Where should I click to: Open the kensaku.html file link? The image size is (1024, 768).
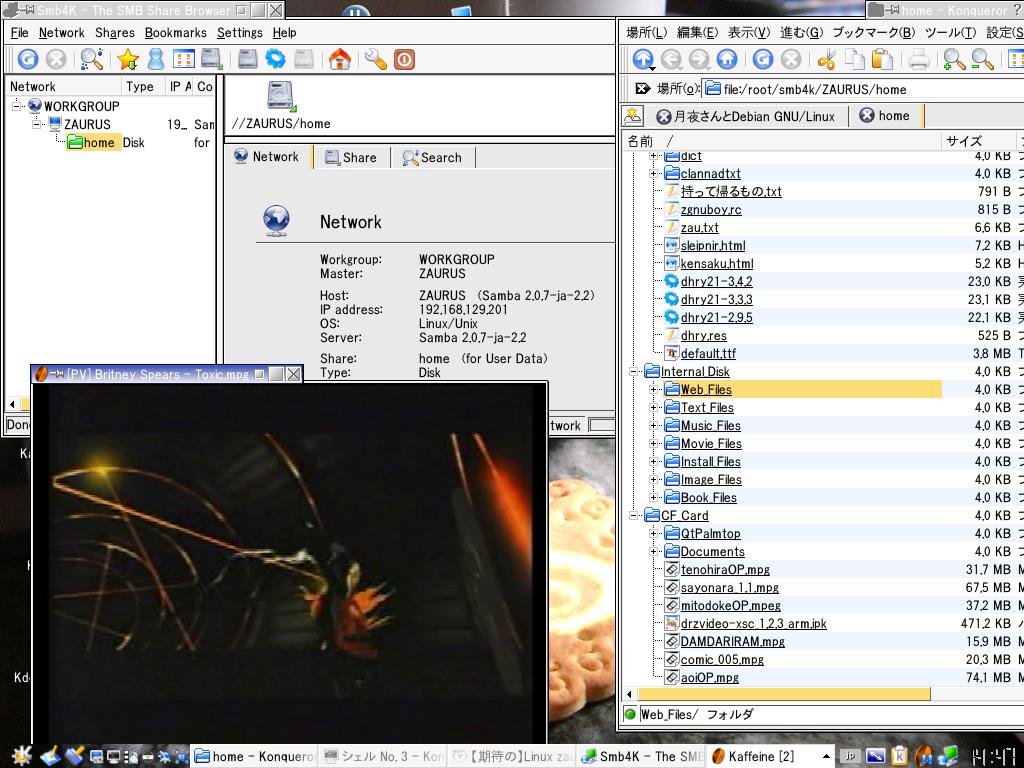pos(717,263)
